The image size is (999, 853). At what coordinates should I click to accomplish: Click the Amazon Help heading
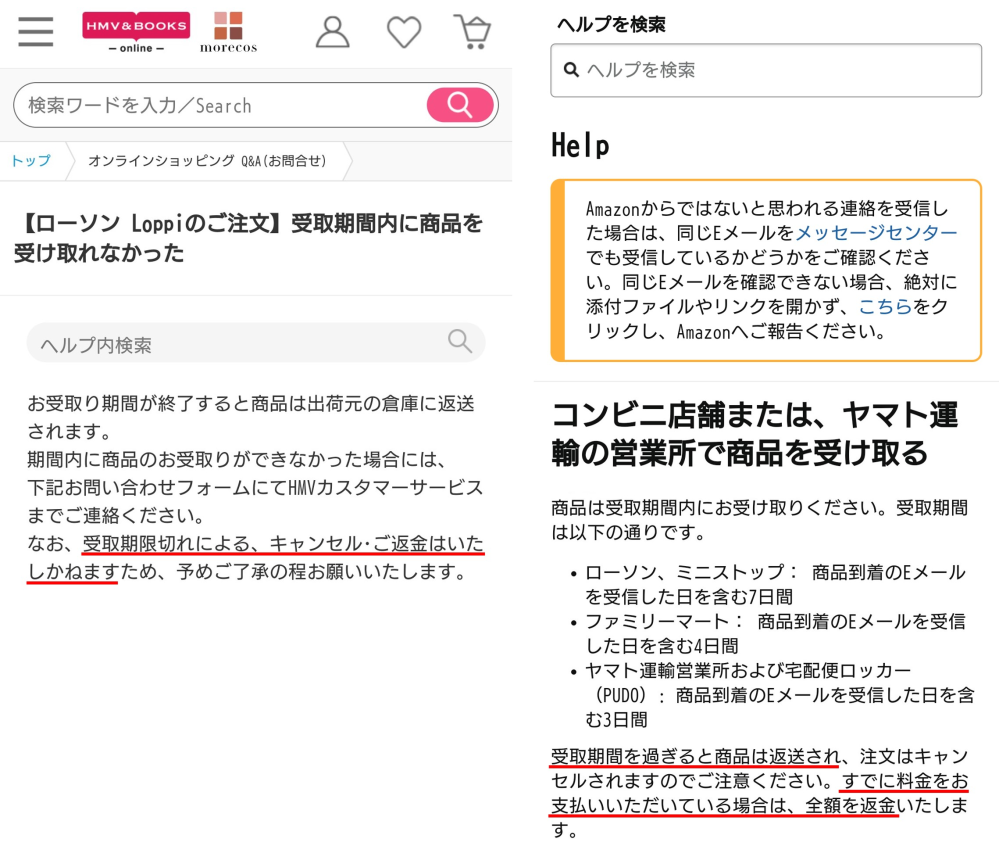[580, 145]
